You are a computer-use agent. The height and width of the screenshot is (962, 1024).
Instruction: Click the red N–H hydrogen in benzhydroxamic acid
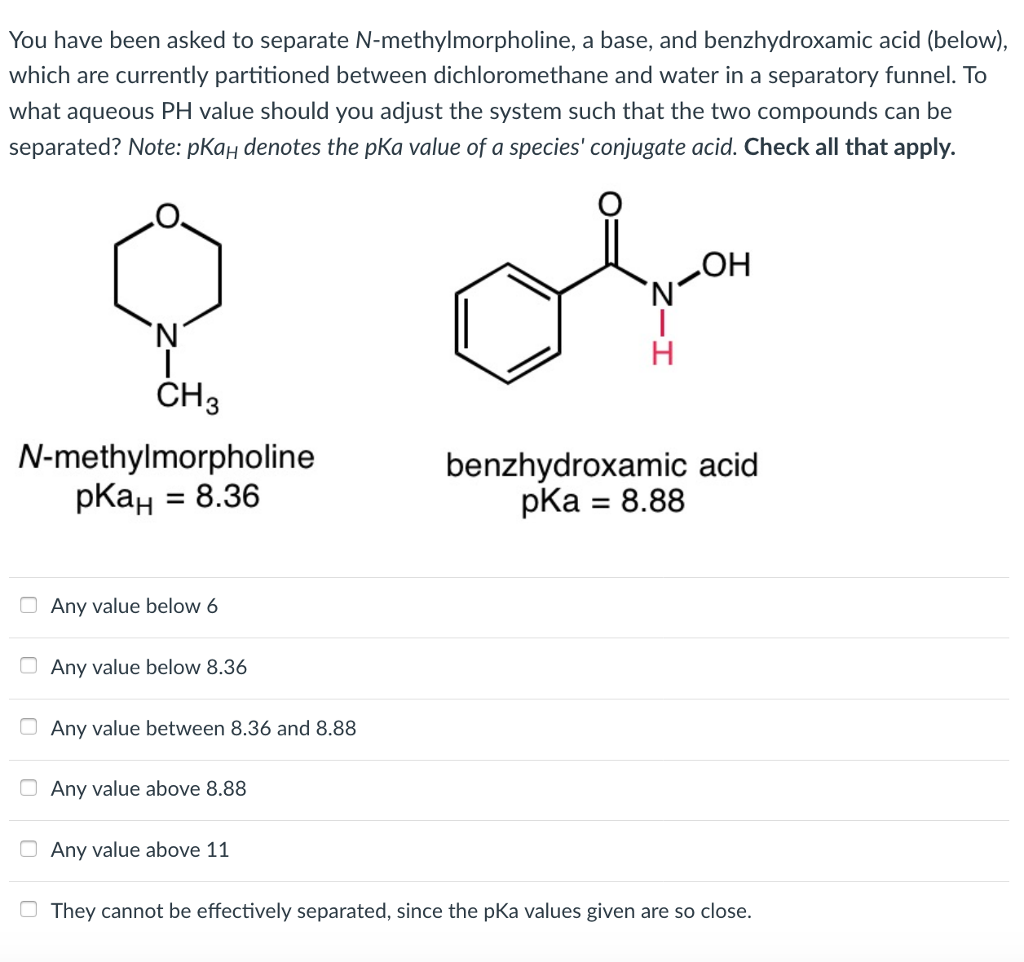click(x=663, y=350)
